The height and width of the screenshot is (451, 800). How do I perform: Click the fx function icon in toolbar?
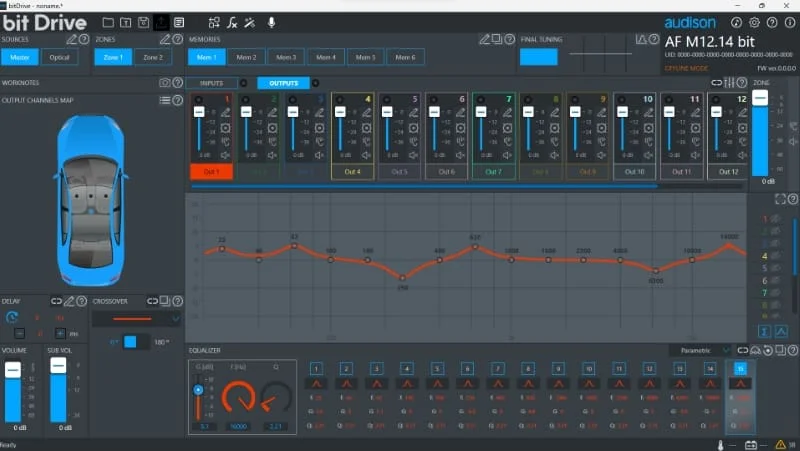pyautogui.click(x=232, y=22)
